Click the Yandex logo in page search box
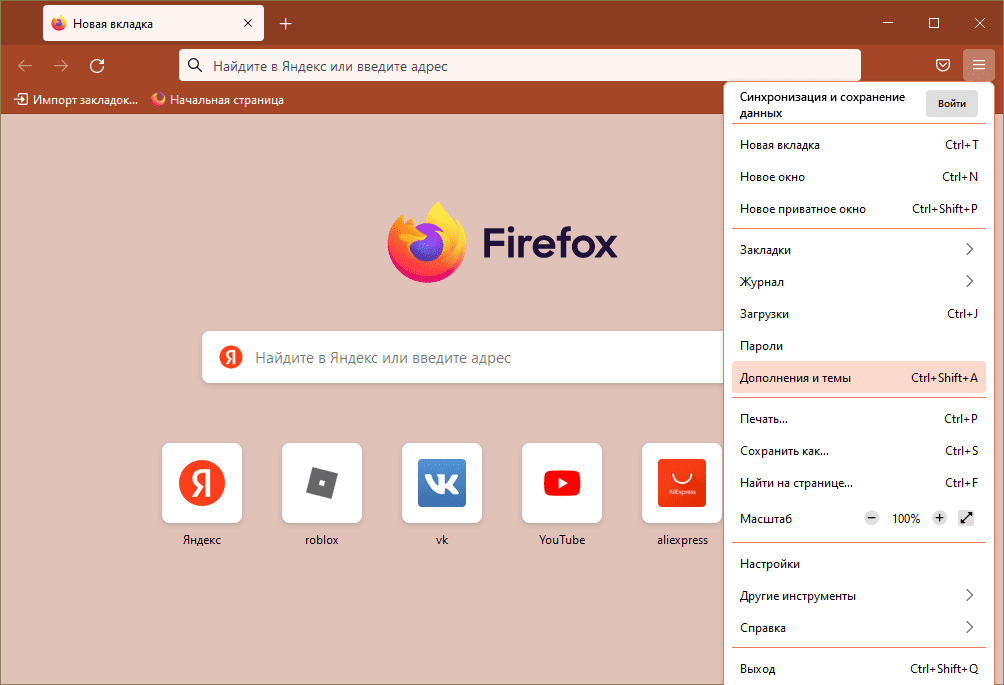The image size is (1004, 685). point(231,357)
